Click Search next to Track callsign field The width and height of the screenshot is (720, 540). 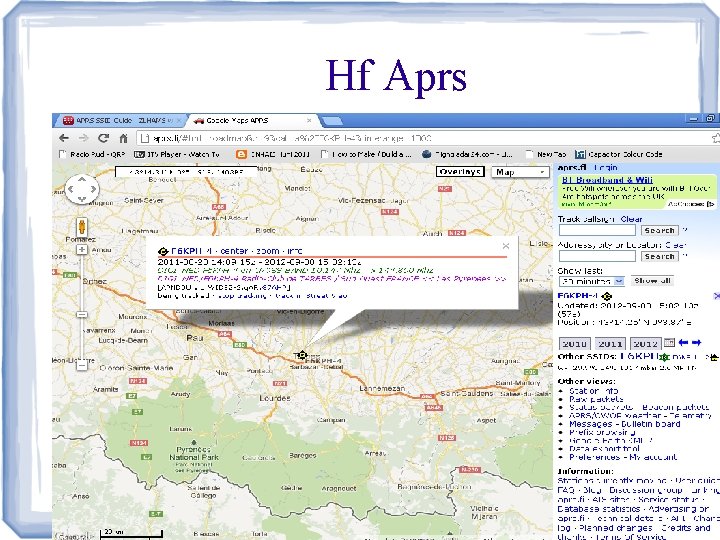click(x=659, y=230)
